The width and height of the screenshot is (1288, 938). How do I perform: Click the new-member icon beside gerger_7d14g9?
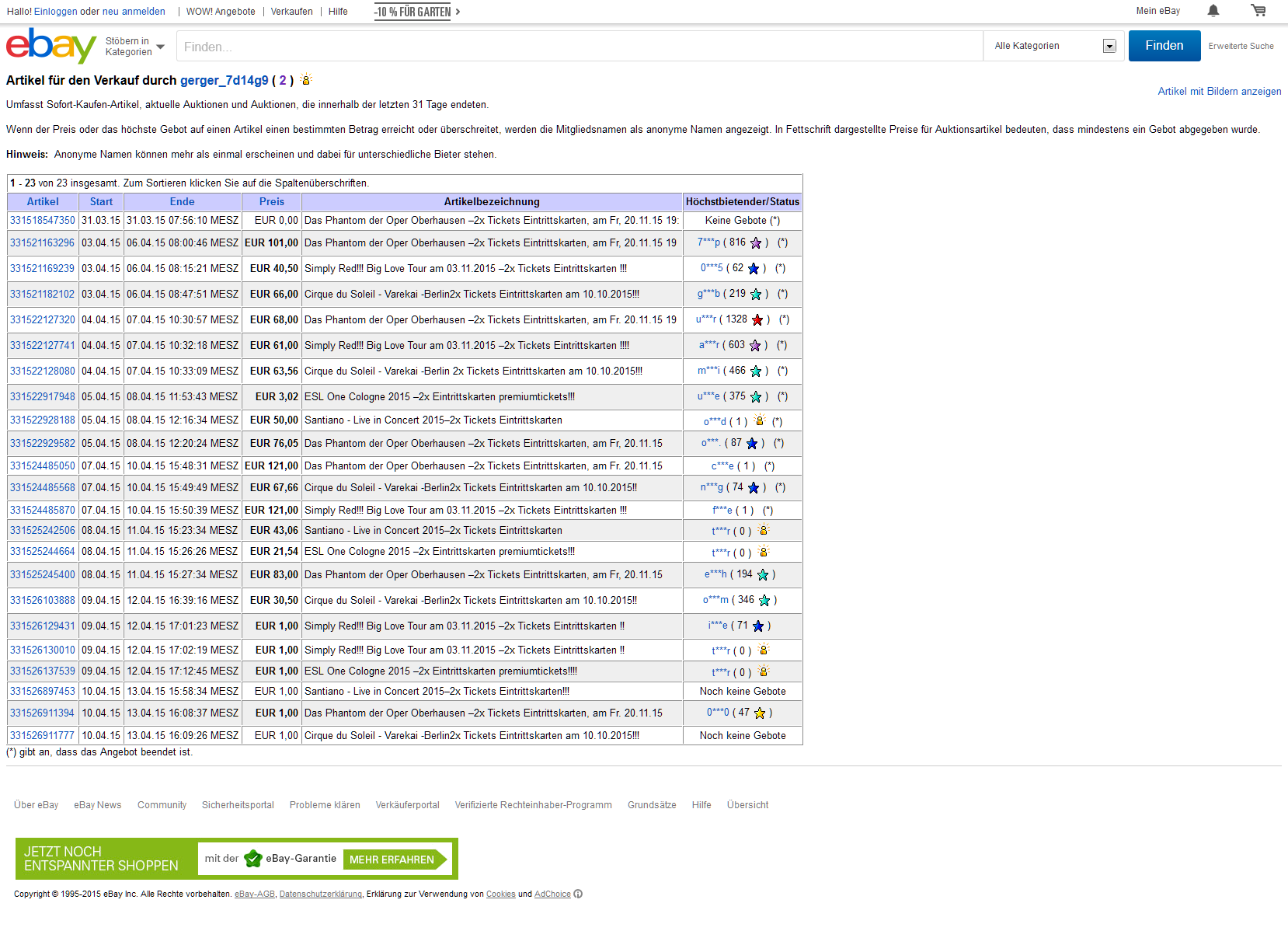pyautogui.click(x=306, y=79)
